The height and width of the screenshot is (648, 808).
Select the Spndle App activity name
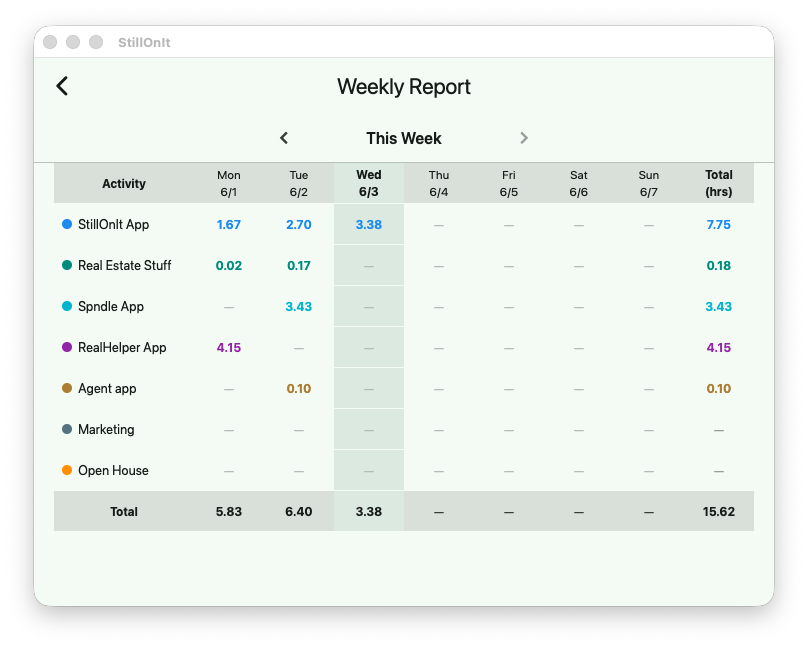pyautogui.click(x=111, y=306)
